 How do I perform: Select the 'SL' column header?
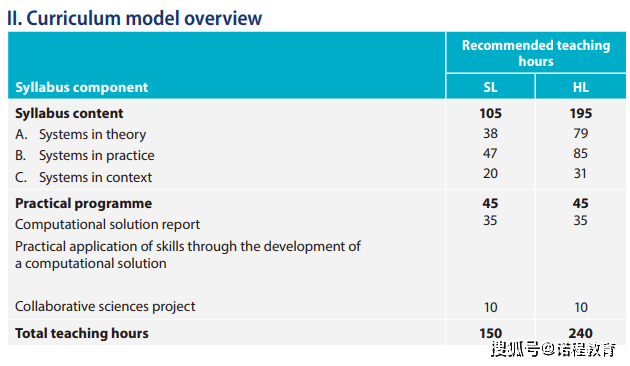point(490,87)
